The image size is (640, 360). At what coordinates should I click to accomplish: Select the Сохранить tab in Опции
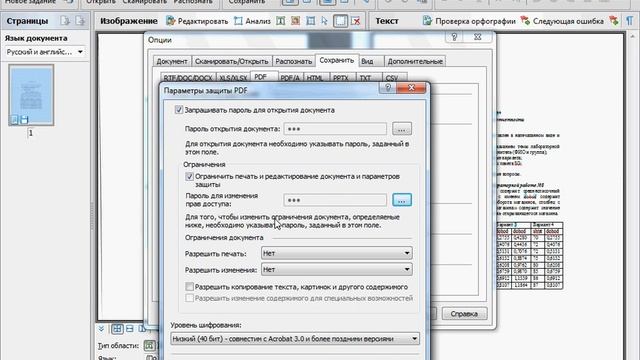[337, 60]
